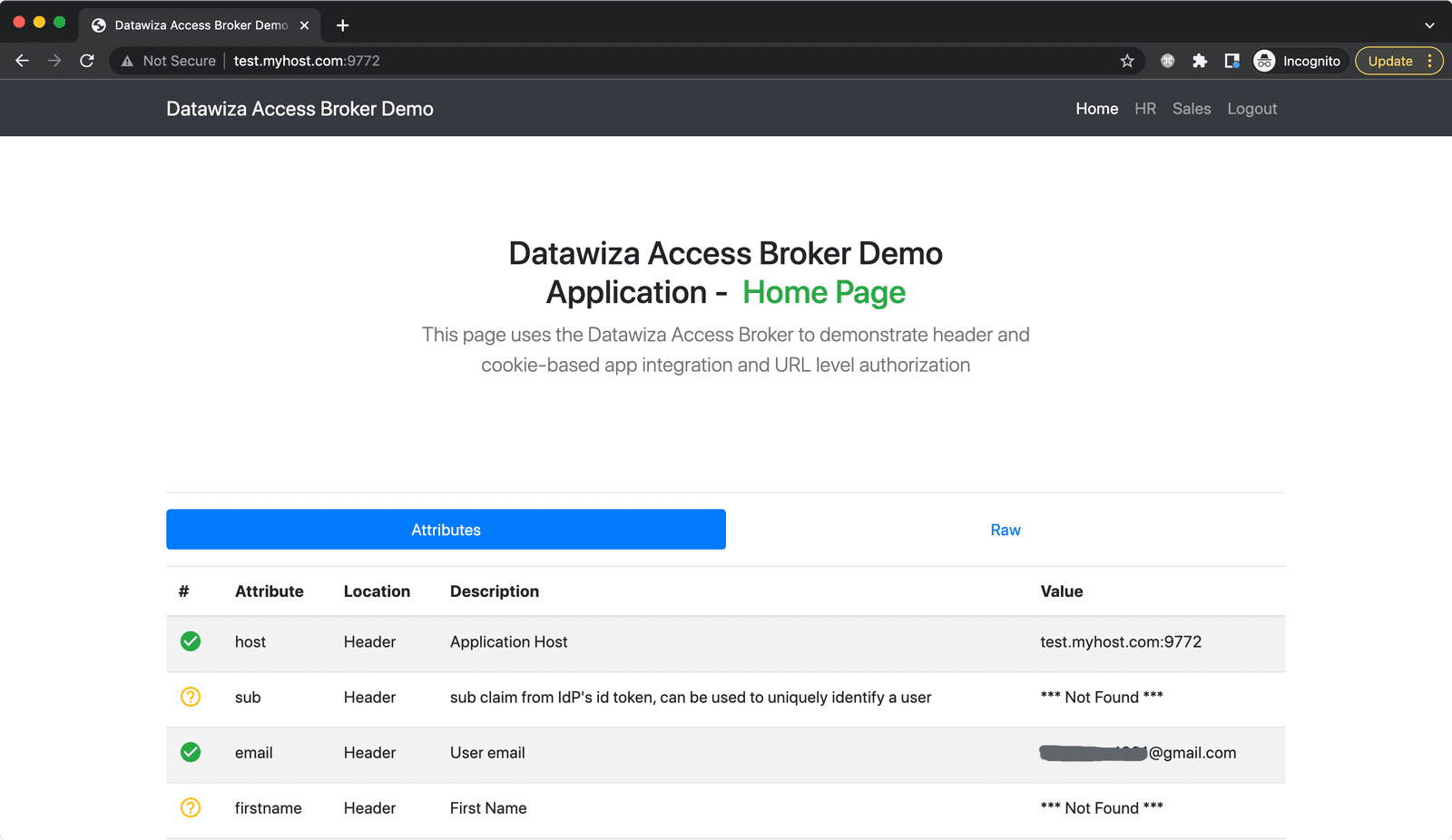Close the Datawiza Access Broker Demo tab
The width and height of the screenshot is (1452, 840).
[x=305, y=25]
